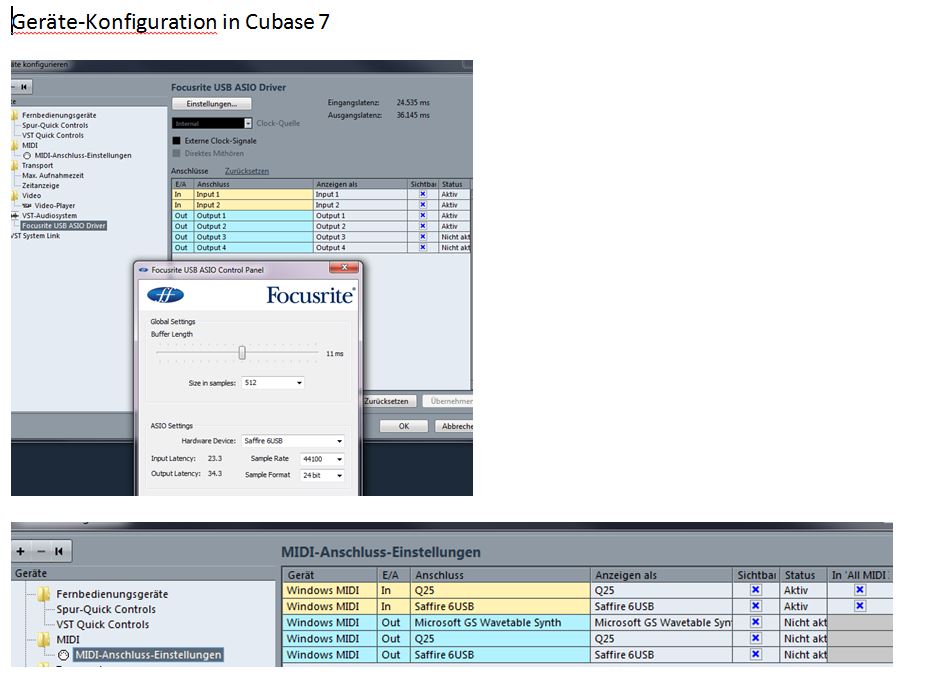
Task: Toggle Sichtbar for Microsoft GS Wavetable Synth
Action: tap(755, 622)
